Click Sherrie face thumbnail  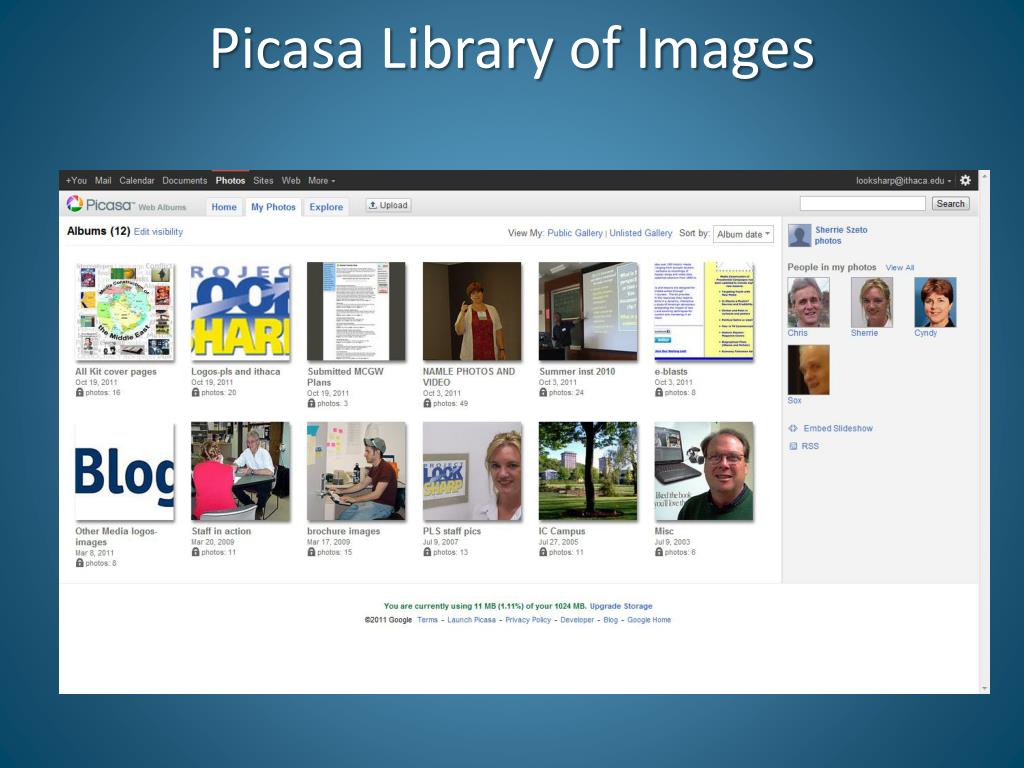872,302
